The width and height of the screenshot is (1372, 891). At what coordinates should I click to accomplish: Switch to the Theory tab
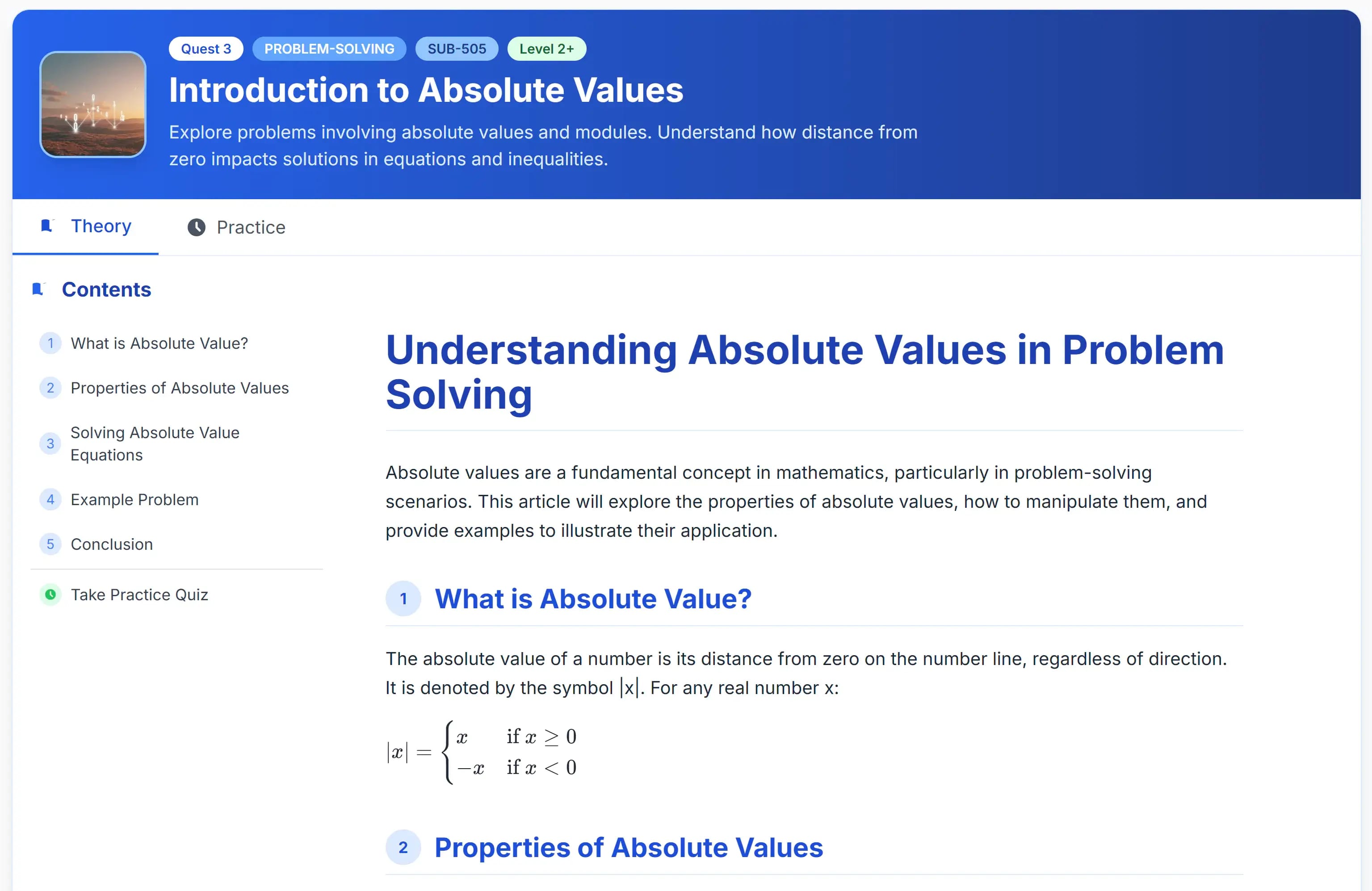[x=101, y=226]
